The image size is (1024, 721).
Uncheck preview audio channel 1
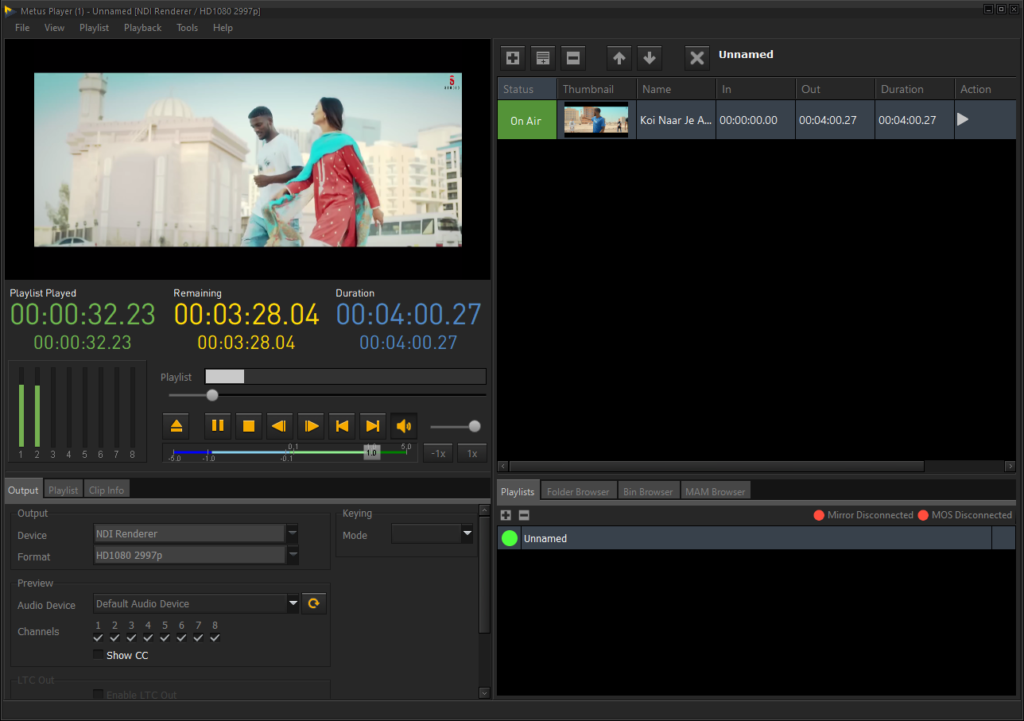98,638
